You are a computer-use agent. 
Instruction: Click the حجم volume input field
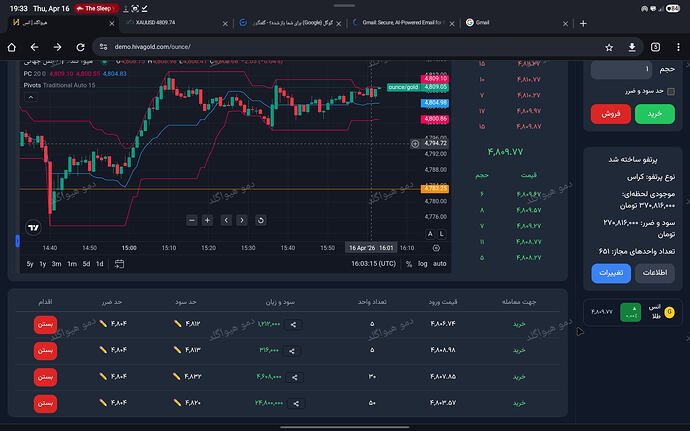(622, 69)
